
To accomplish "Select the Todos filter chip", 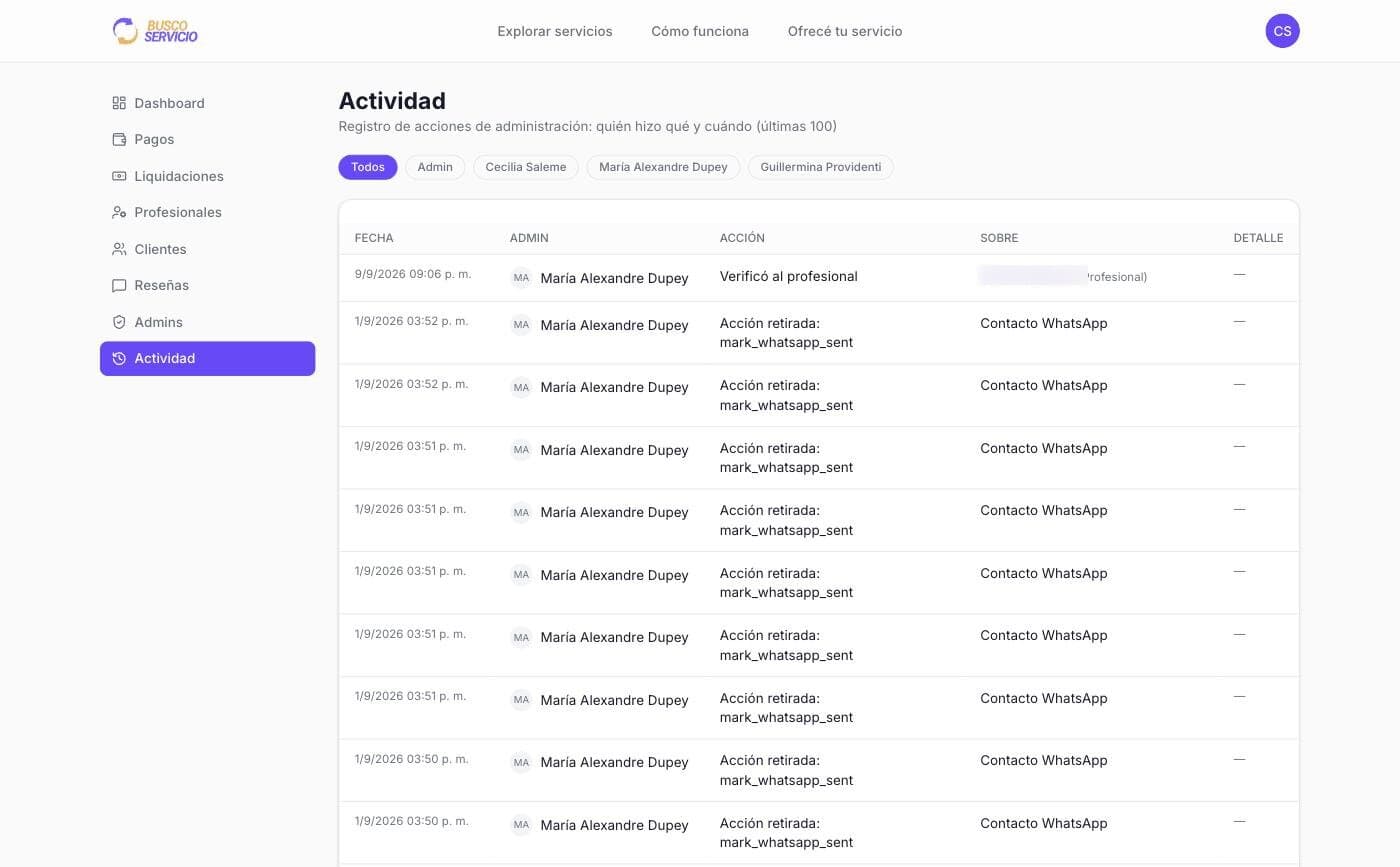I will (x=368, y=167).
